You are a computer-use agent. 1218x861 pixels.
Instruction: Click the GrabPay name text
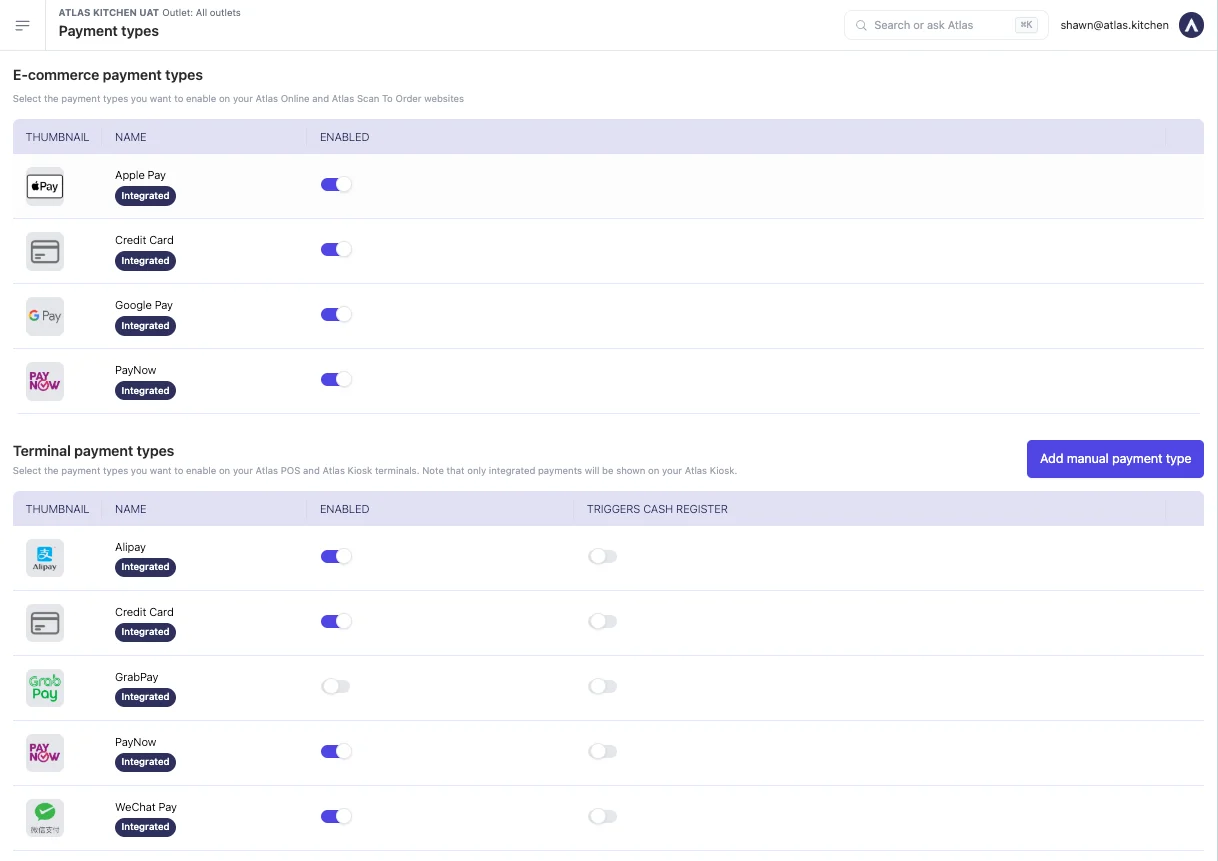click(x=137, y=677)
